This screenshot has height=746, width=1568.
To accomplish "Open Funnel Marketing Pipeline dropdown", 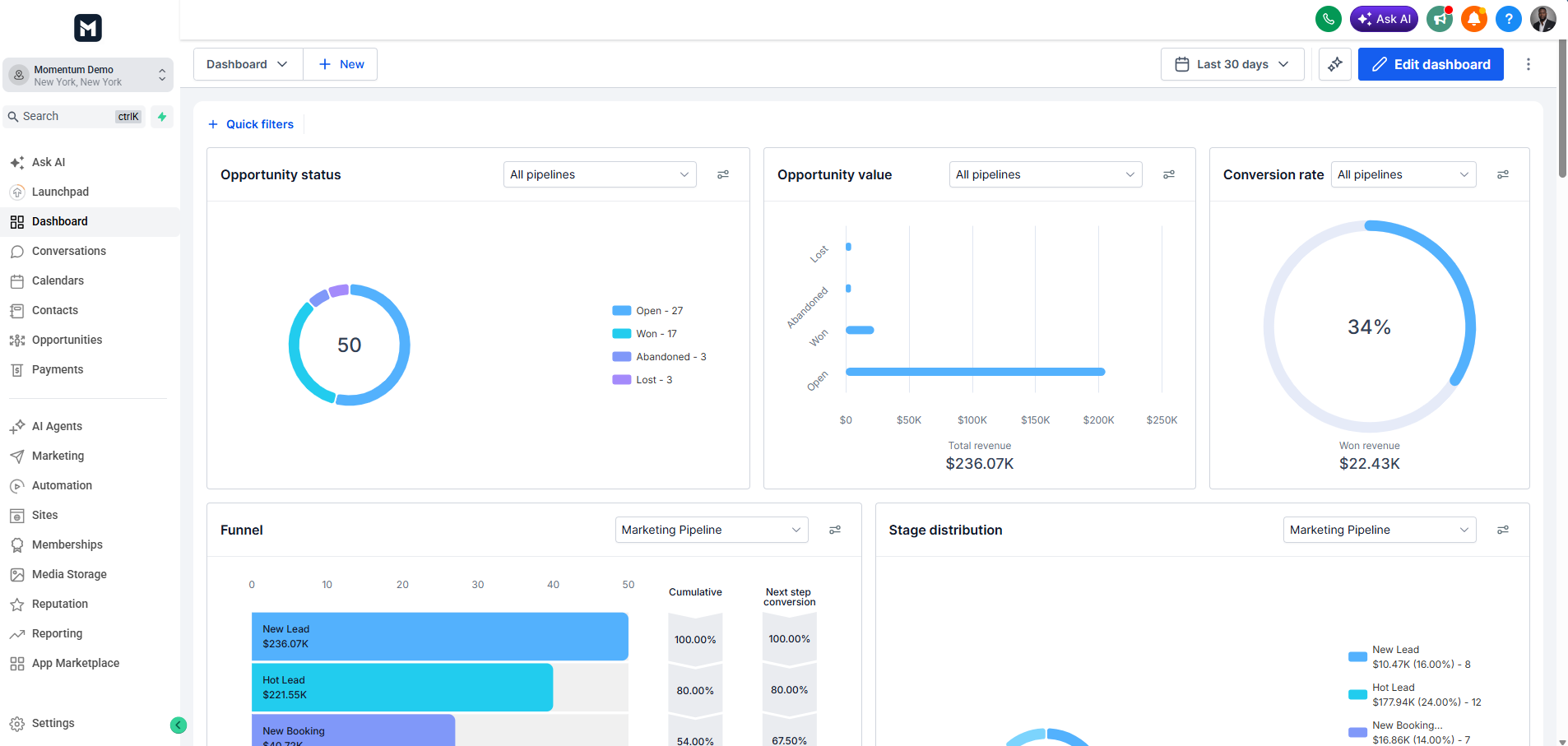I will 712,530.
